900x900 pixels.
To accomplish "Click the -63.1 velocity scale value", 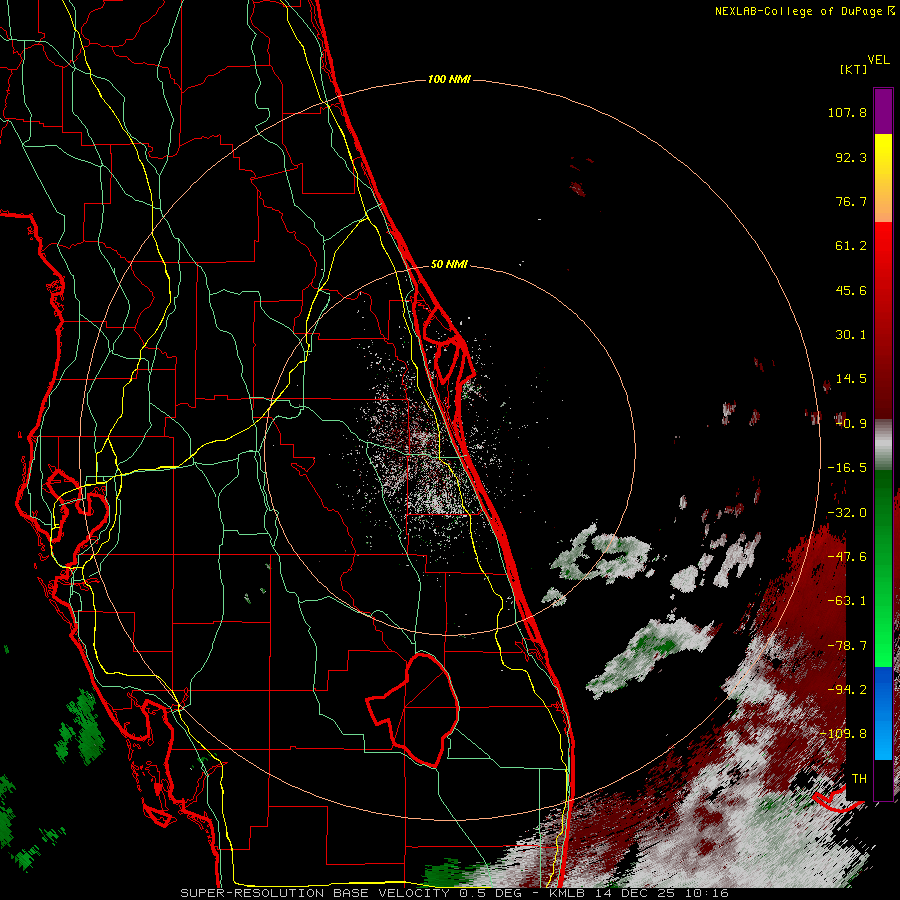I will coord(847,601).
